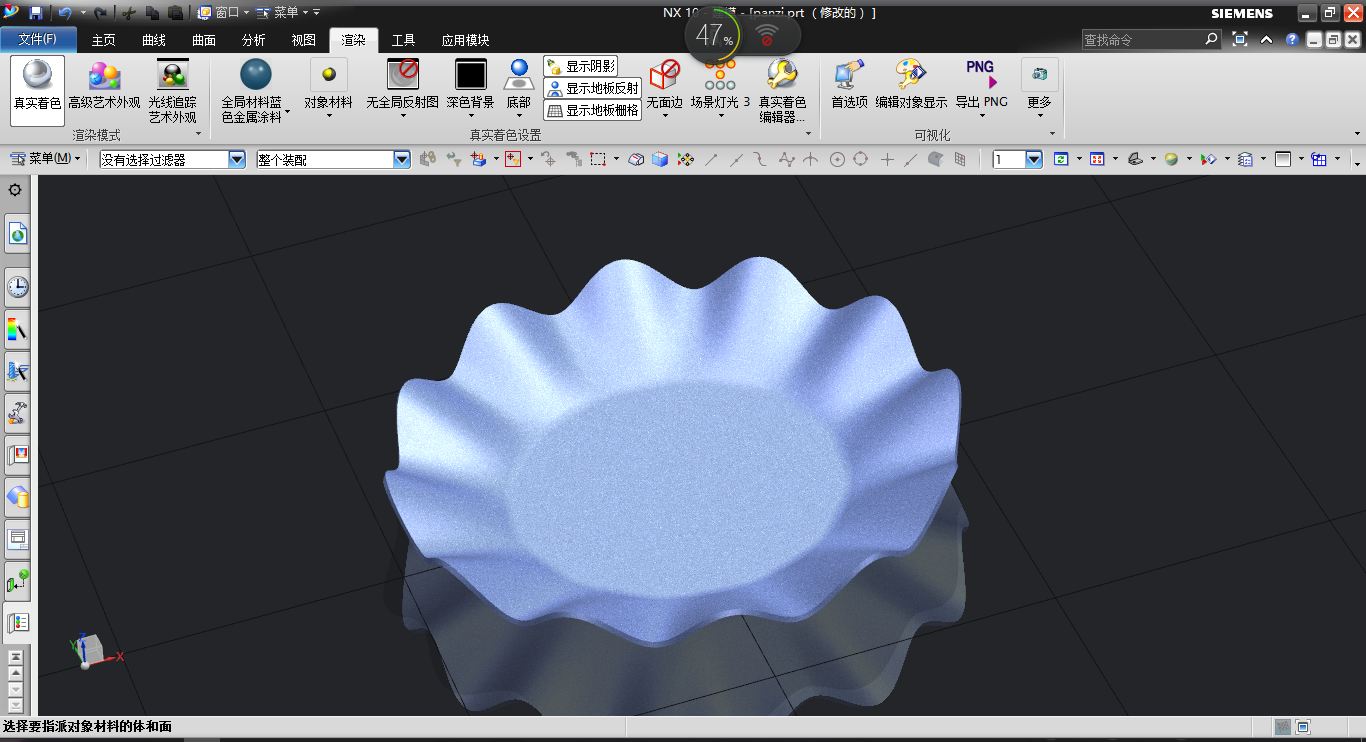Cut selection with scissors icon
This screenshot has width=1366, height=742.
click(129, 13)
